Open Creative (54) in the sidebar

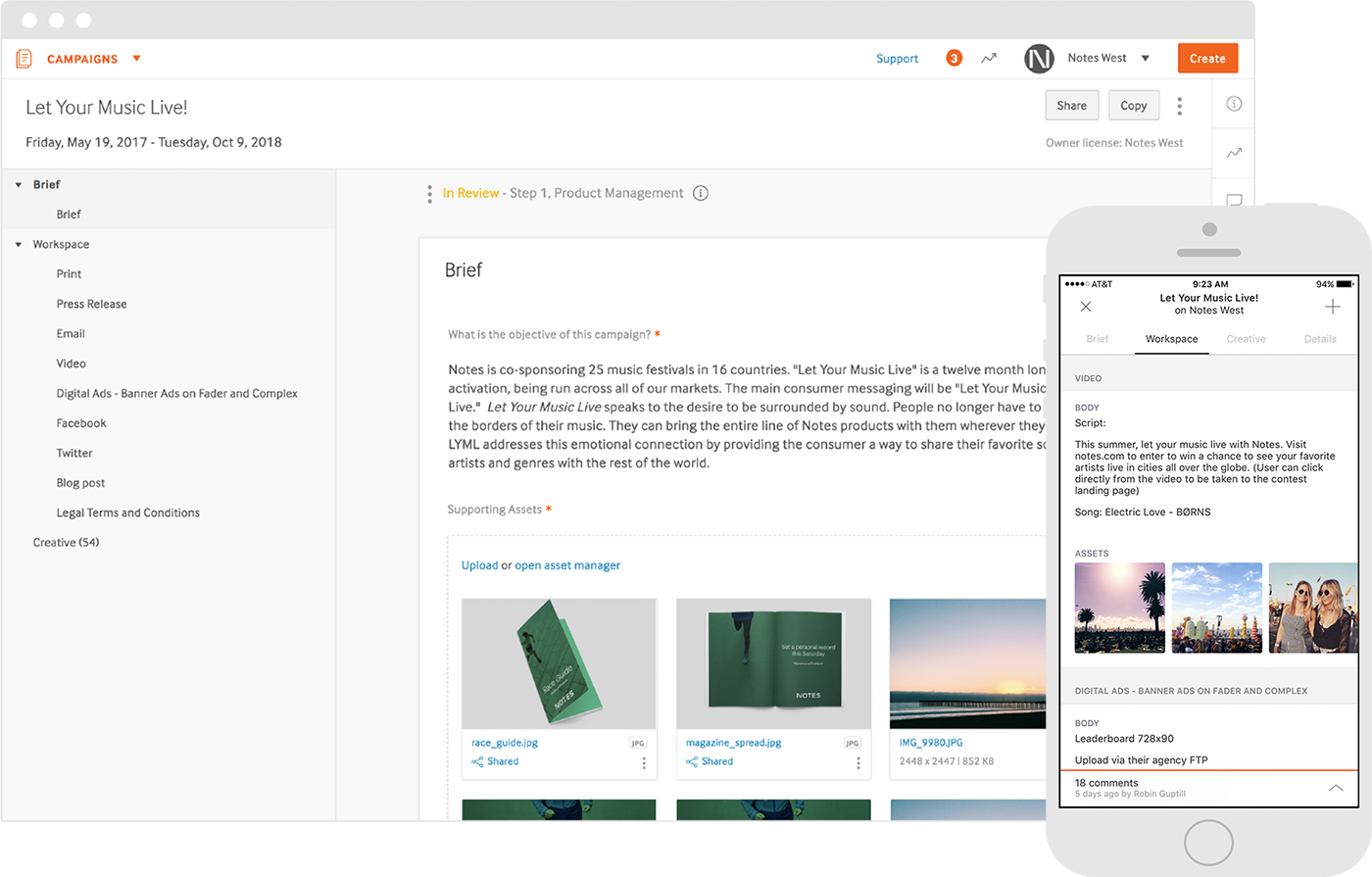point(66,542)
